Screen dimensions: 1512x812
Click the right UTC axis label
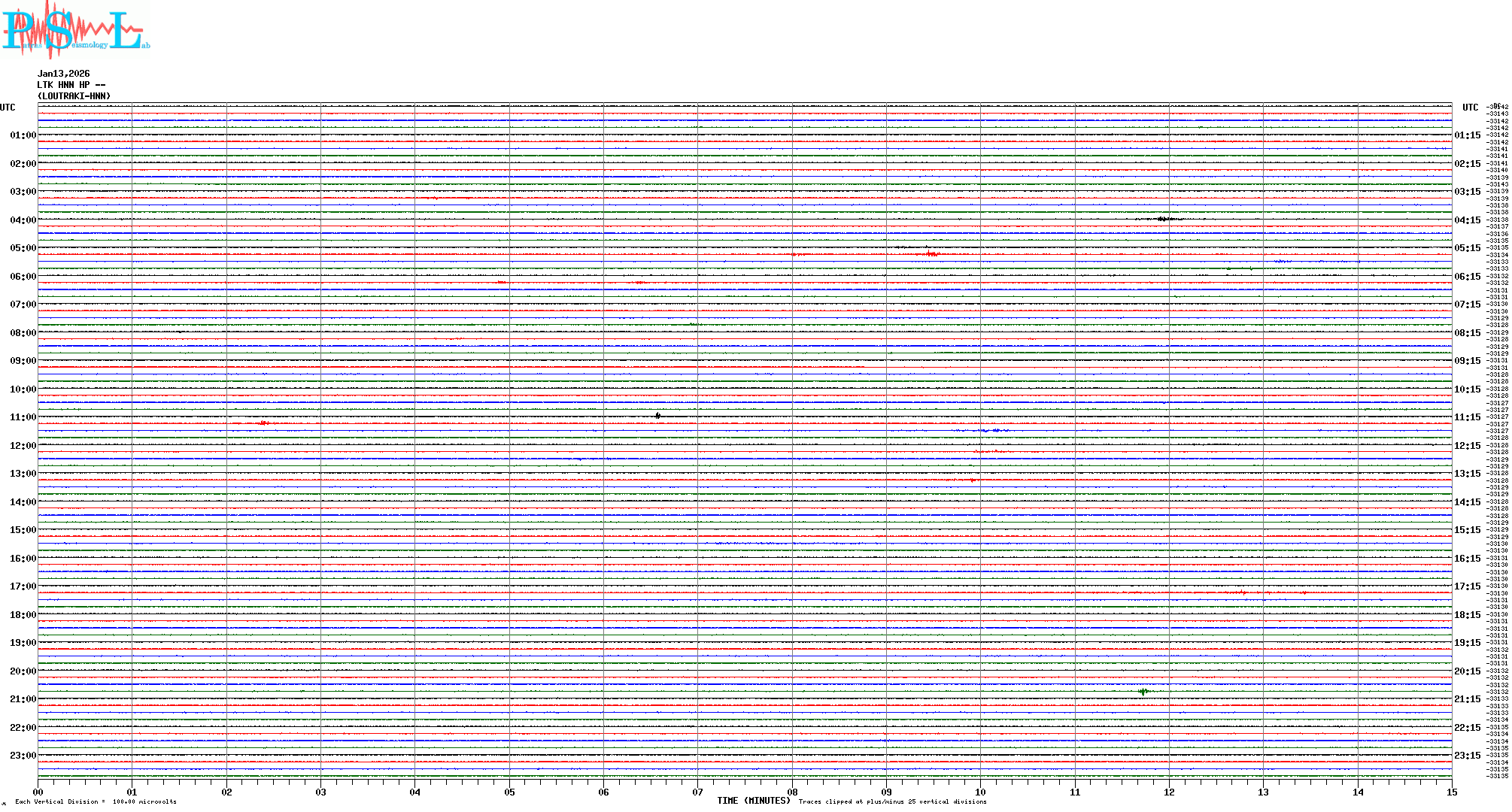click(1470, 108)
